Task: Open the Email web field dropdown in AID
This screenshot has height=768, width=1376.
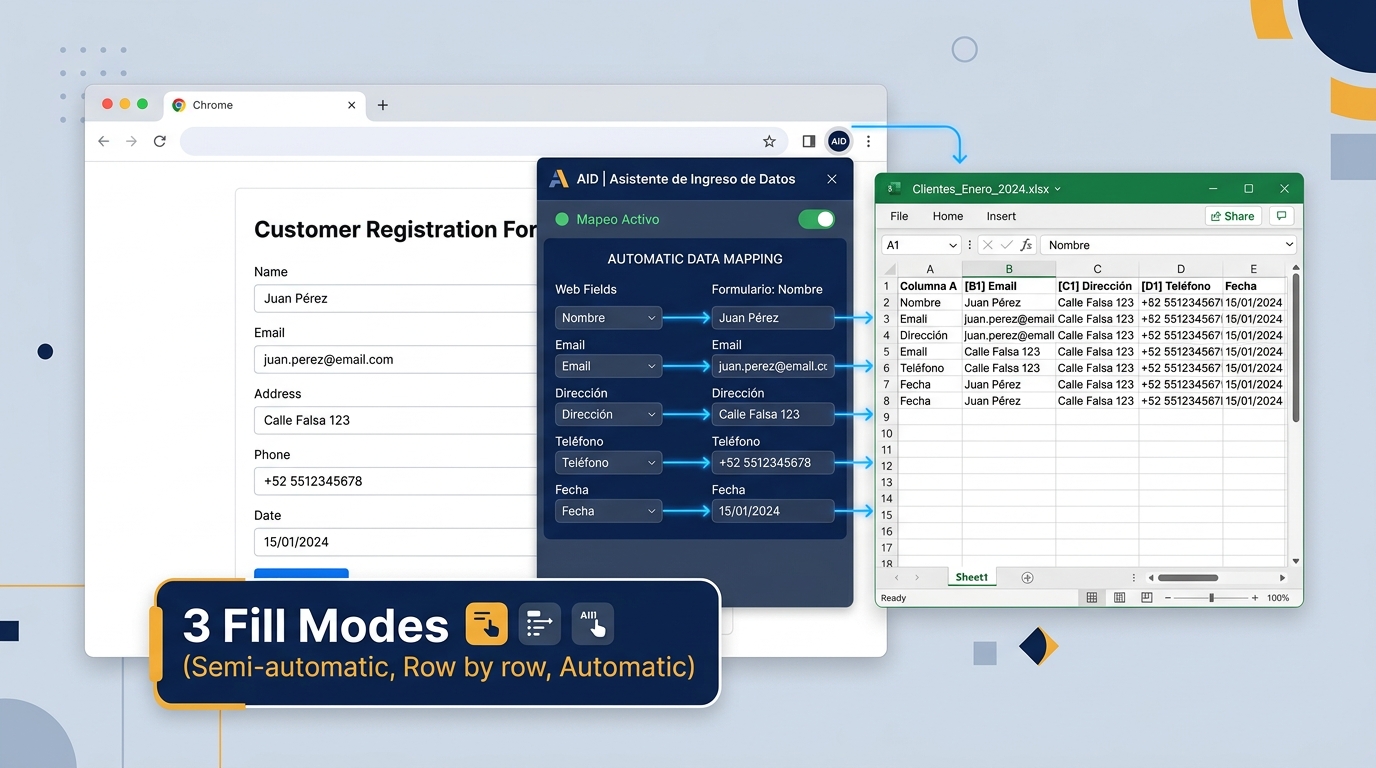Action: (x=608, y=366)
